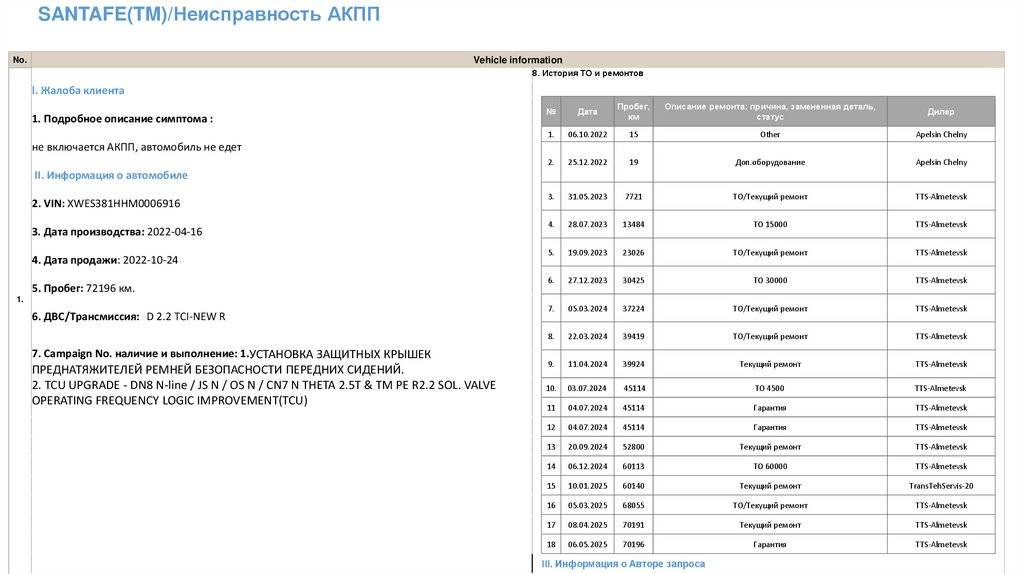
Task: Click mileage cell 52800
Action: coord(633,447)
